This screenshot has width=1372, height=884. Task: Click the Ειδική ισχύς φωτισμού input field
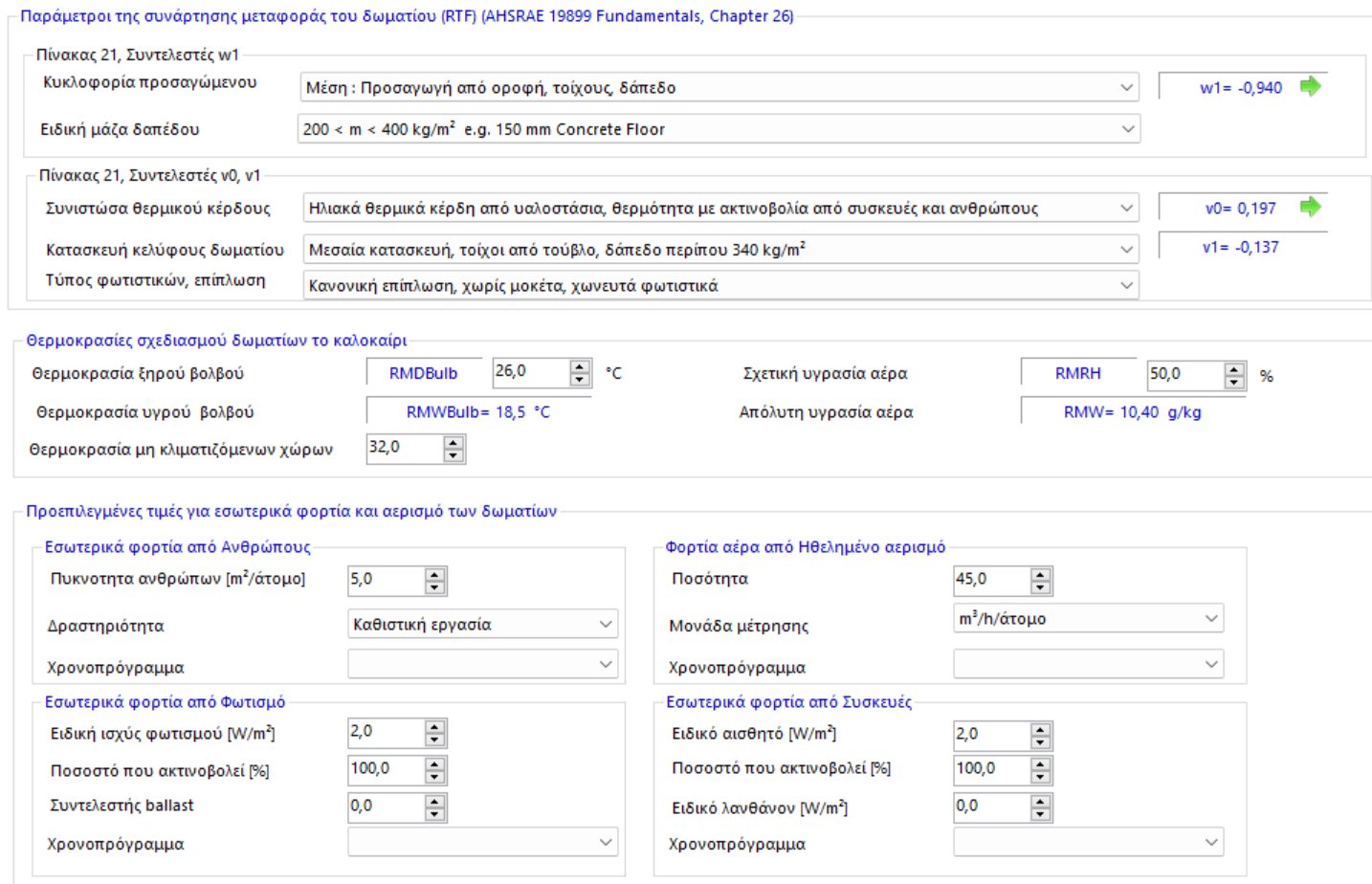[x=385, y=733]
